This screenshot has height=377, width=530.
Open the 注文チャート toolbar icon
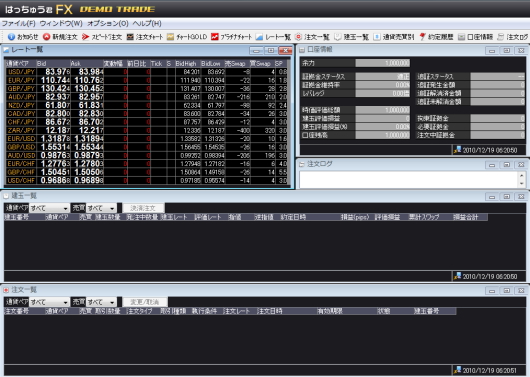[x=145, y=37]
